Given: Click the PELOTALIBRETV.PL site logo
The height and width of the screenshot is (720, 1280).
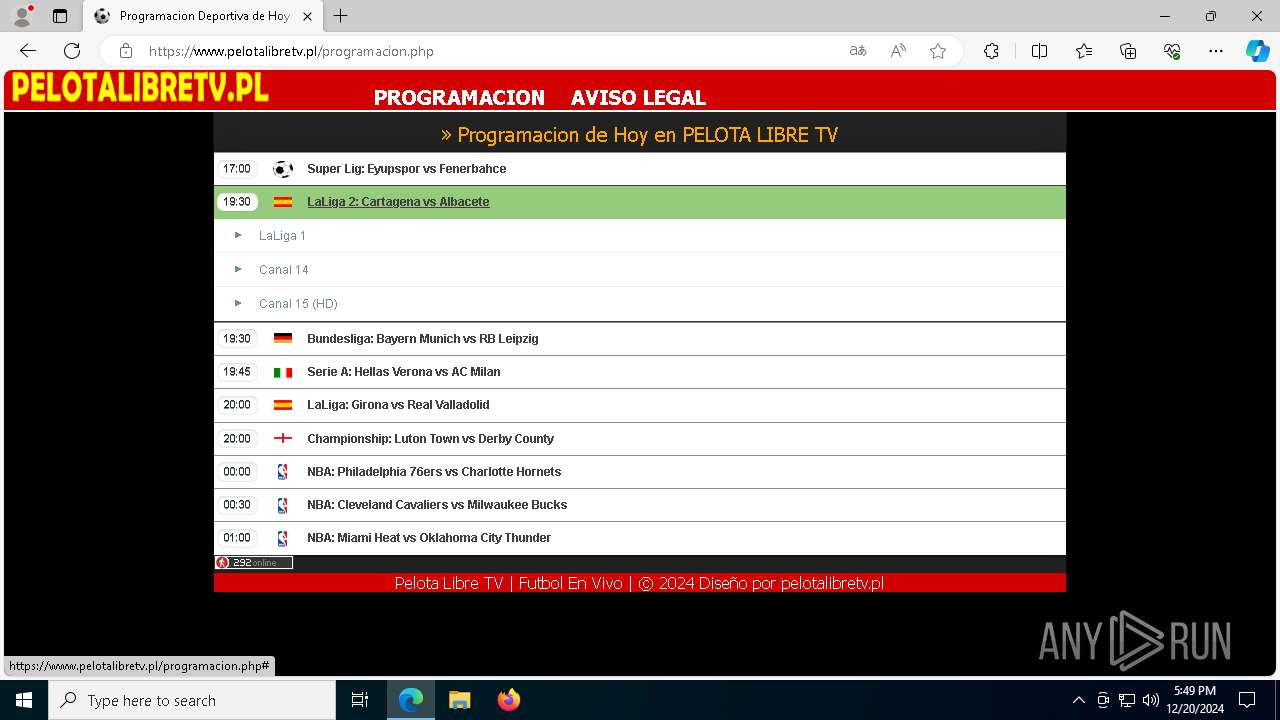Looking at the screenshot, I should click(140, 88).
